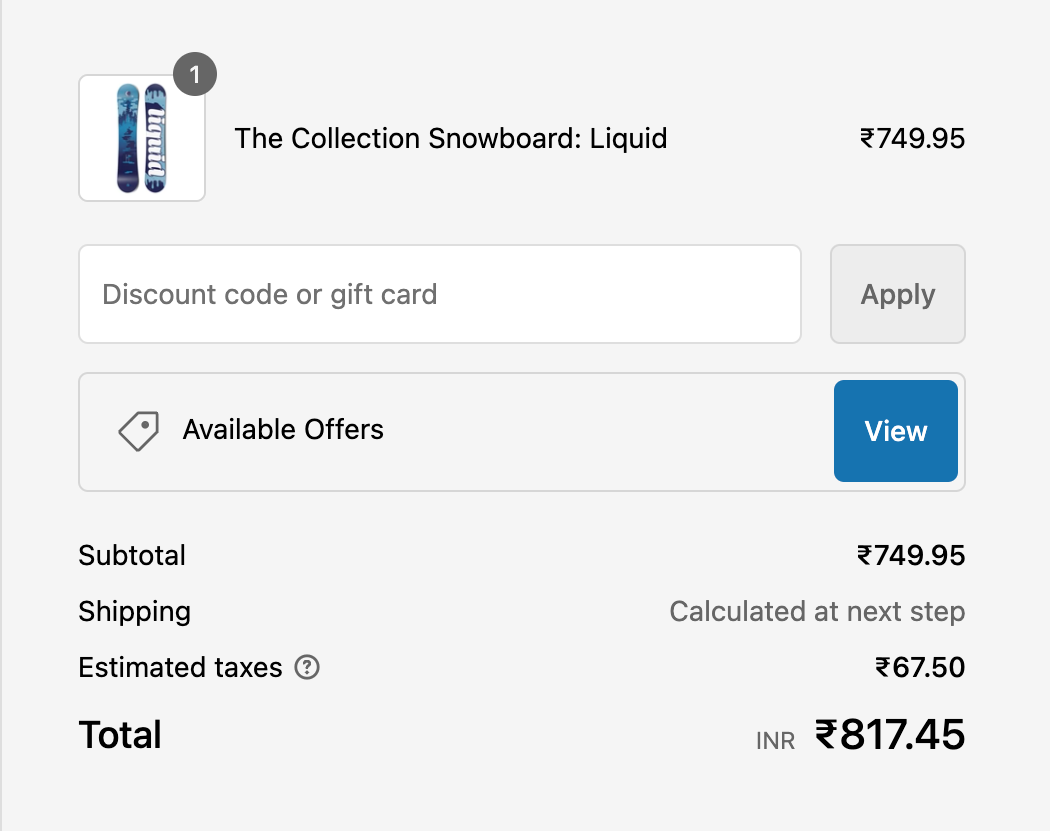Viewport: 1050px width, 831px height.
Task: Select the Available Offers label
Action: click(x=283, y=430)
